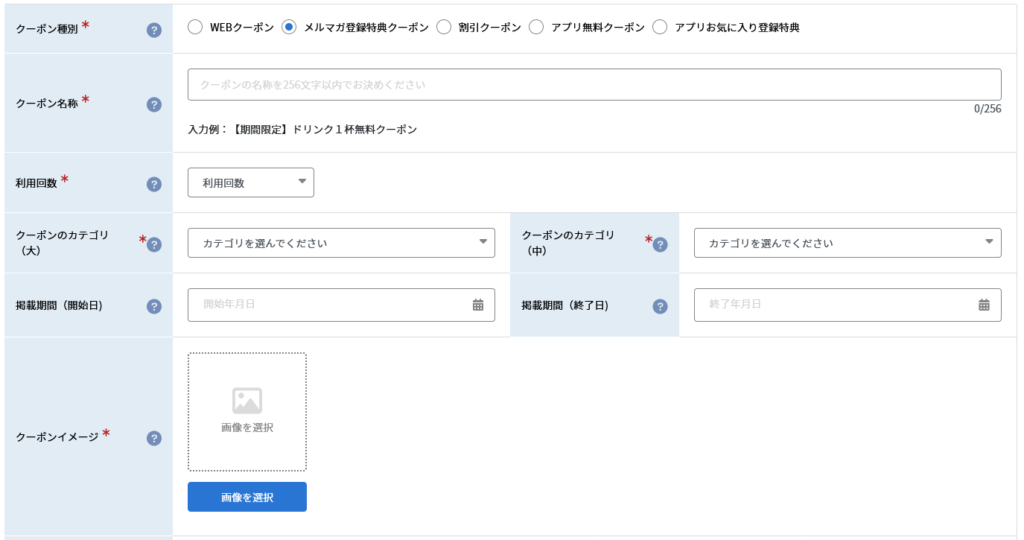Focus the クーポン名称 text input
1024x540 pixels.
pos(594,85)
